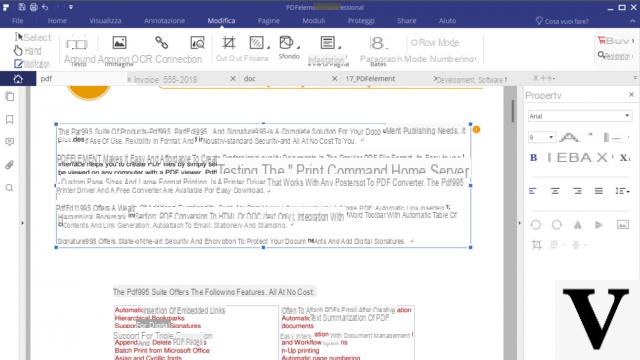Screen dimensions: 640x360
Task: Click the Print icon in title bar
Action: (34, 7)
